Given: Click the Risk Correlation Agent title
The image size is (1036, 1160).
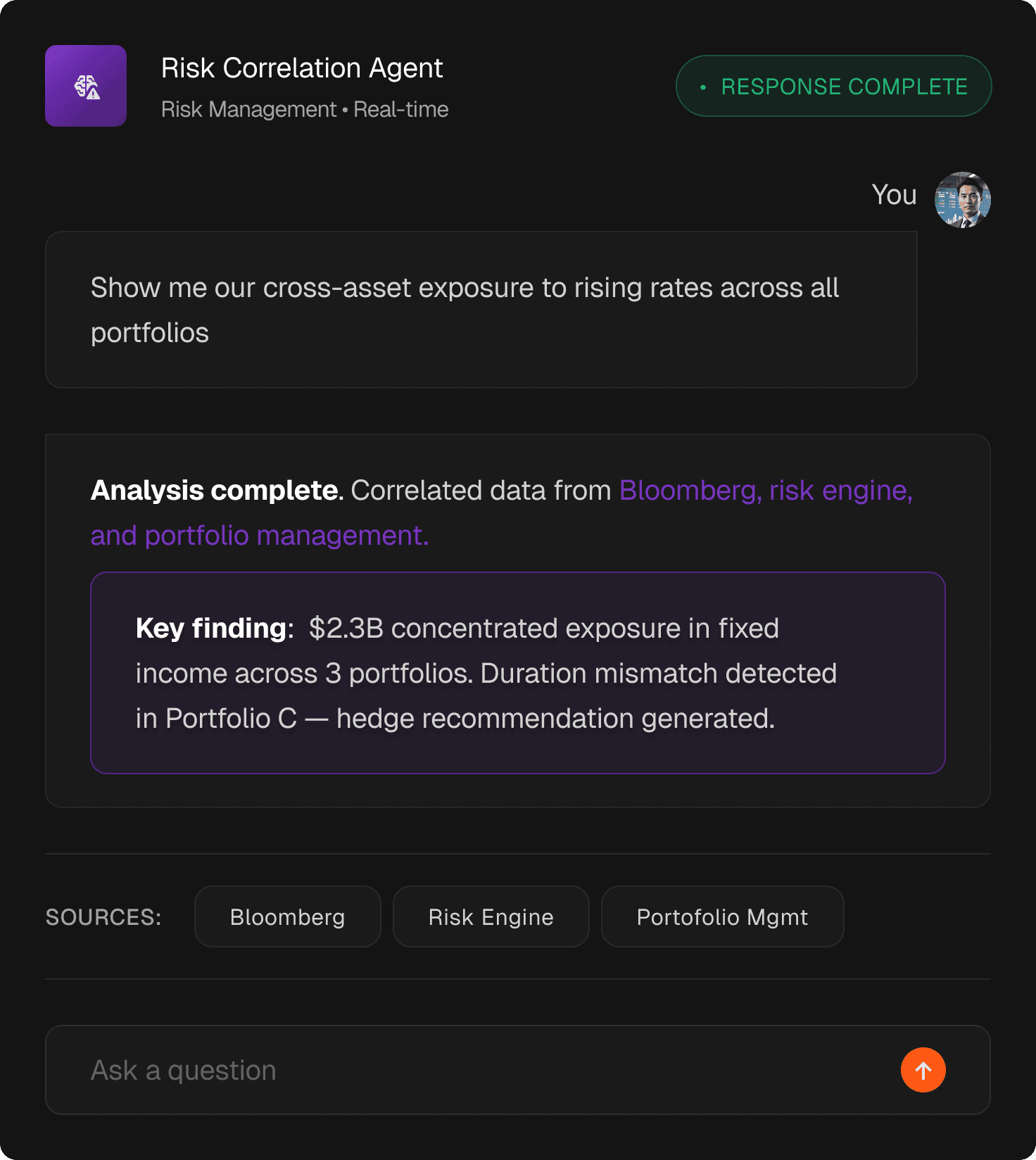Looking at the screenshot, I should pos(302,68).
